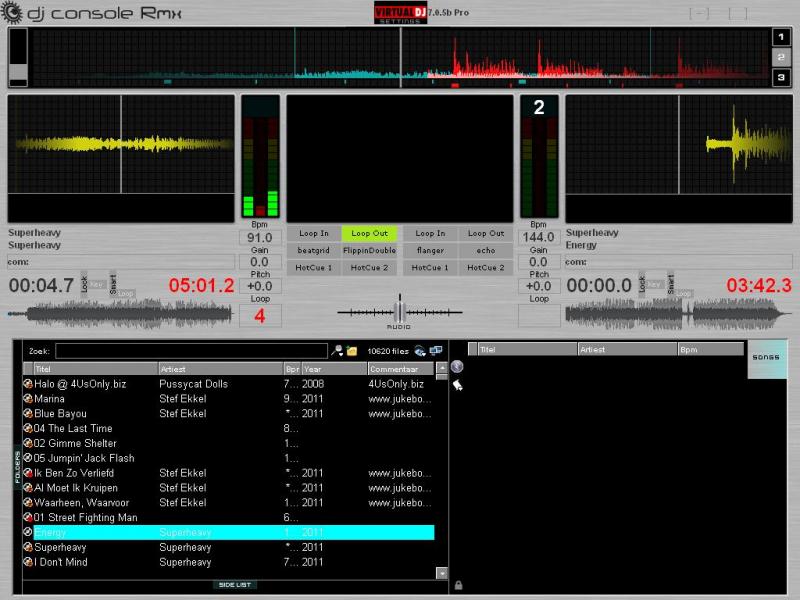This screenshot has width=800, height=600.
Task: Open search options magnifier icon
Action: (x=337, y=351)
